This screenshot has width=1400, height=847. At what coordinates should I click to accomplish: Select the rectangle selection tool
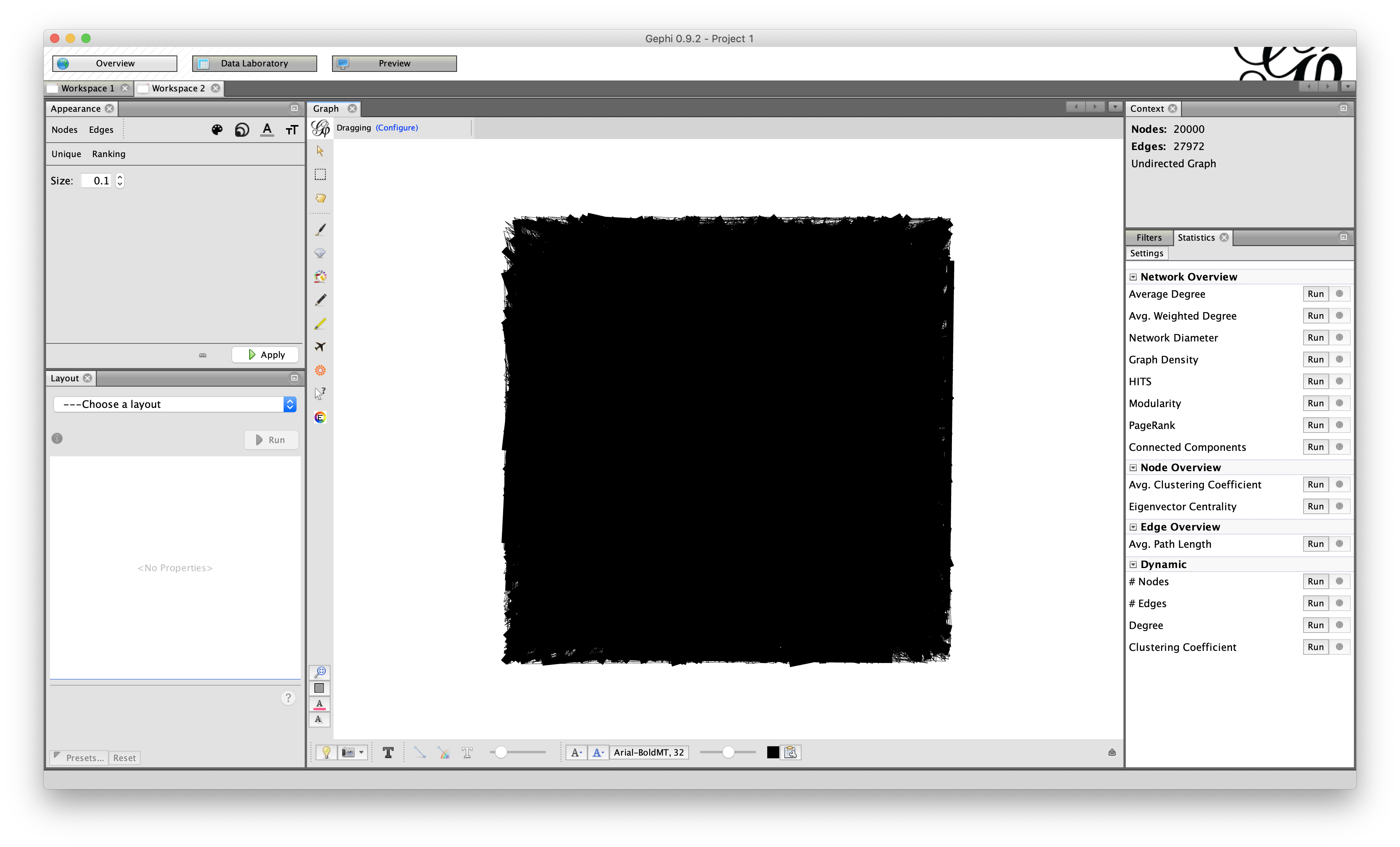point(320,175)
